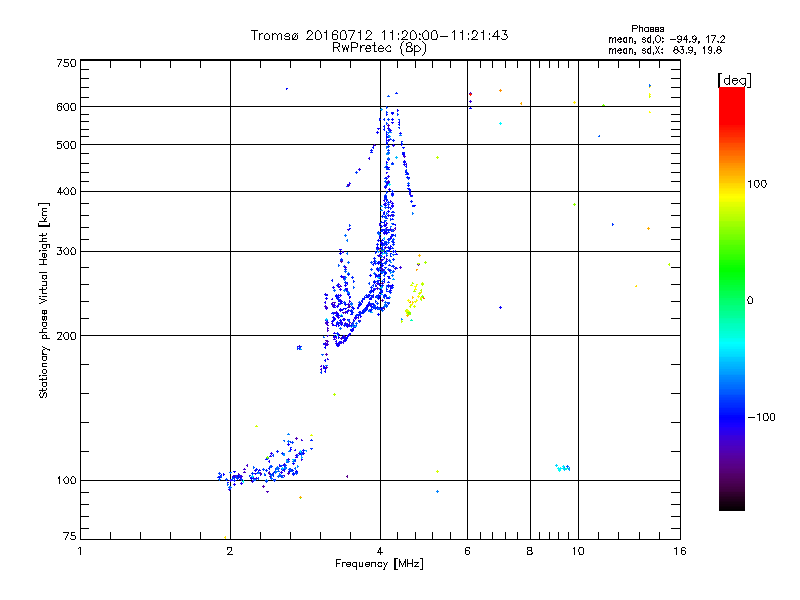Click the 'mean, sd,O: -94.9, 17.2' line
This screenshot has width=800, height=600.
coord(666,39)
